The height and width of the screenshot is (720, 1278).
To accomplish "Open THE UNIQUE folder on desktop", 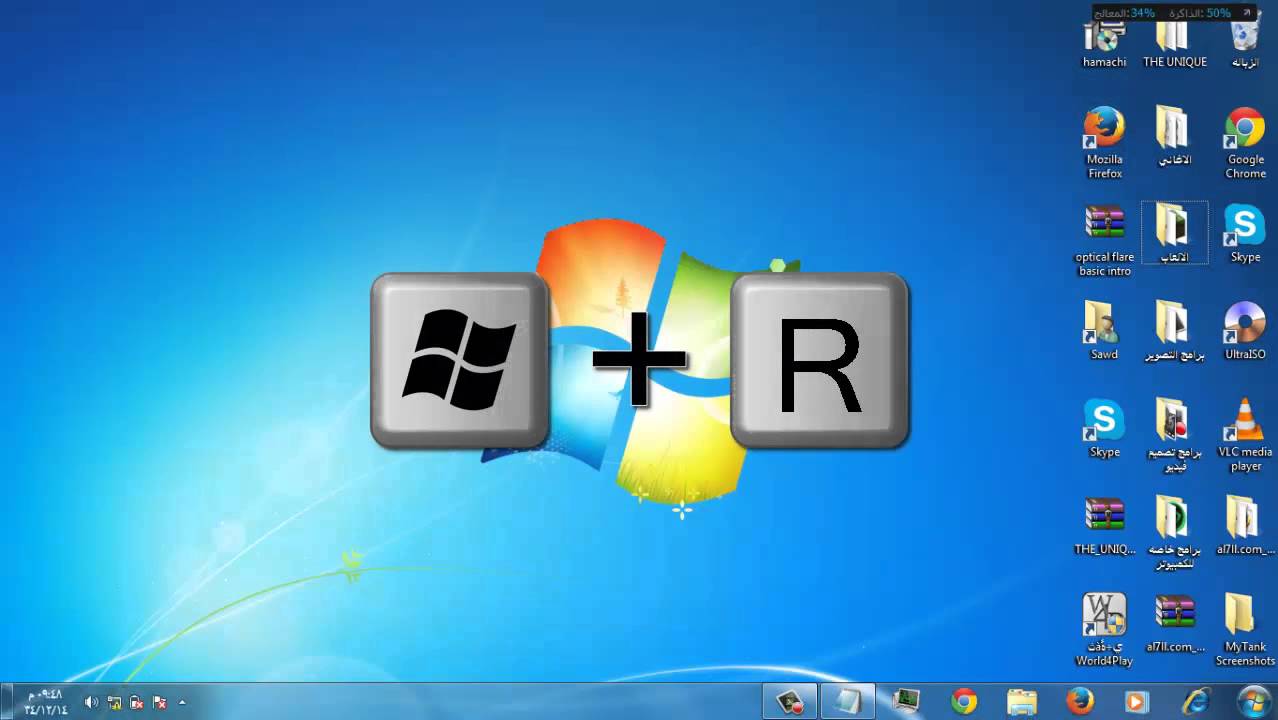I will [1174, 45].
